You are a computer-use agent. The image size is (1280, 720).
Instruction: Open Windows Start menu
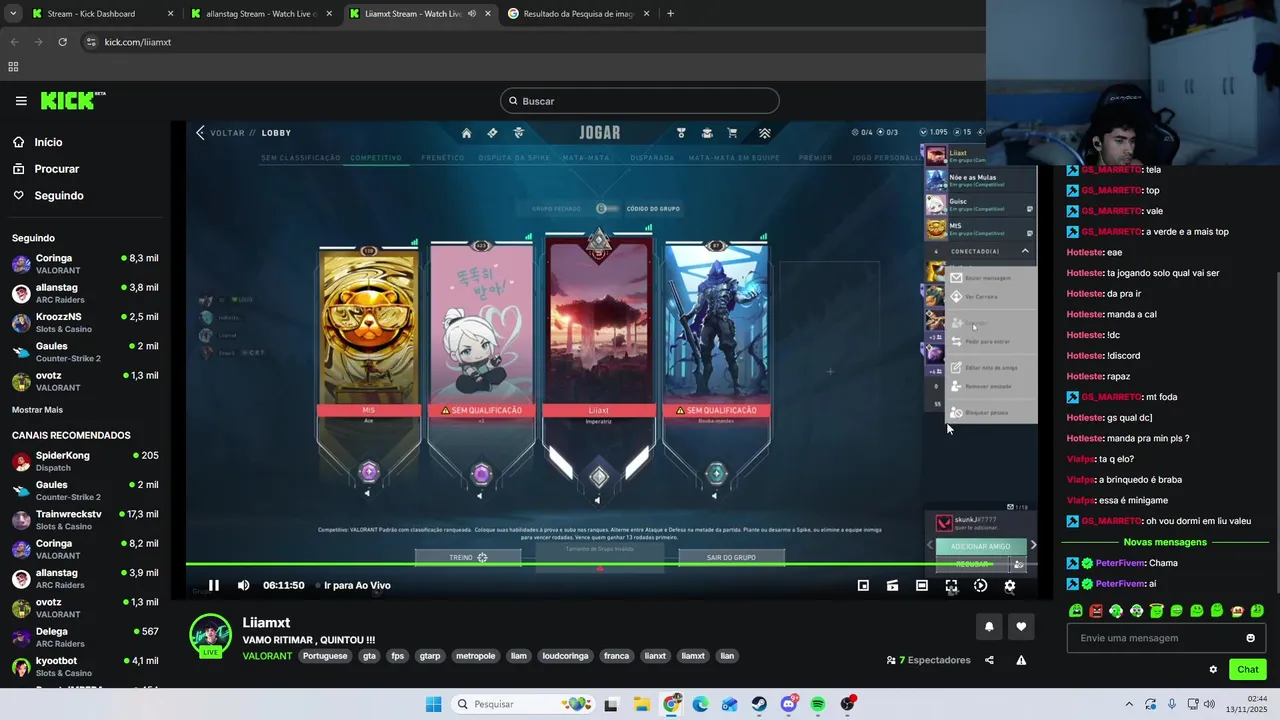point(433,704)
